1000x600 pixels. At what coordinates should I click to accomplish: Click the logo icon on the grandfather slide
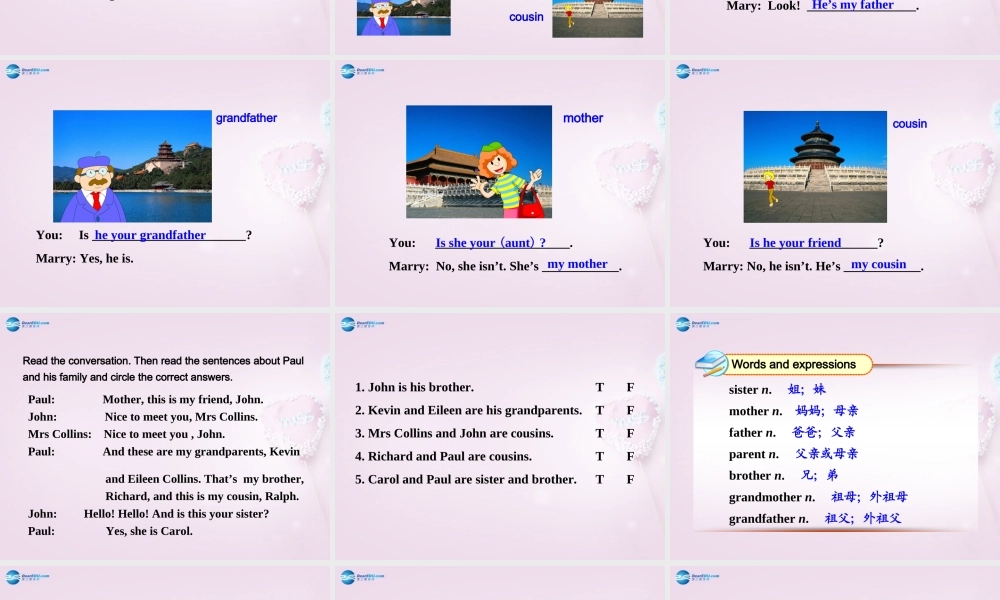(x=27, y=71)
